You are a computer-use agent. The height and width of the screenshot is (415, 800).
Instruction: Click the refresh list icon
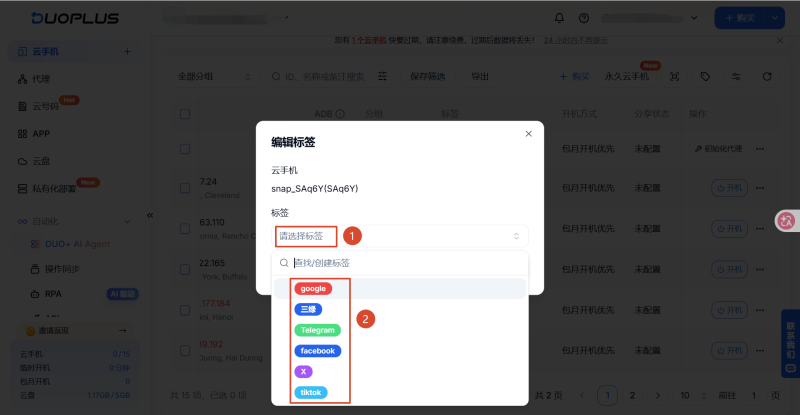point(767,77)
